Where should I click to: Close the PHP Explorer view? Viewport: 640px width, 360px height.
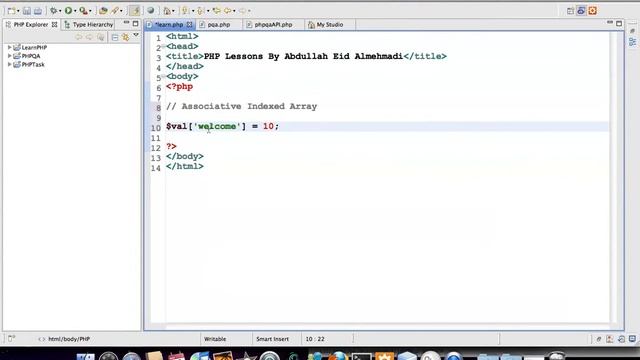click(54, 24)
